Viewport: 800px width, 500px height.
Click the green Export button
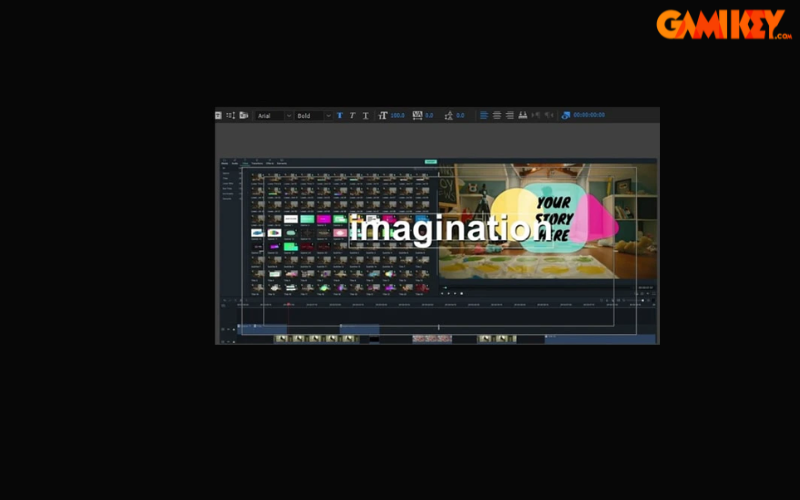click(431, 162)
